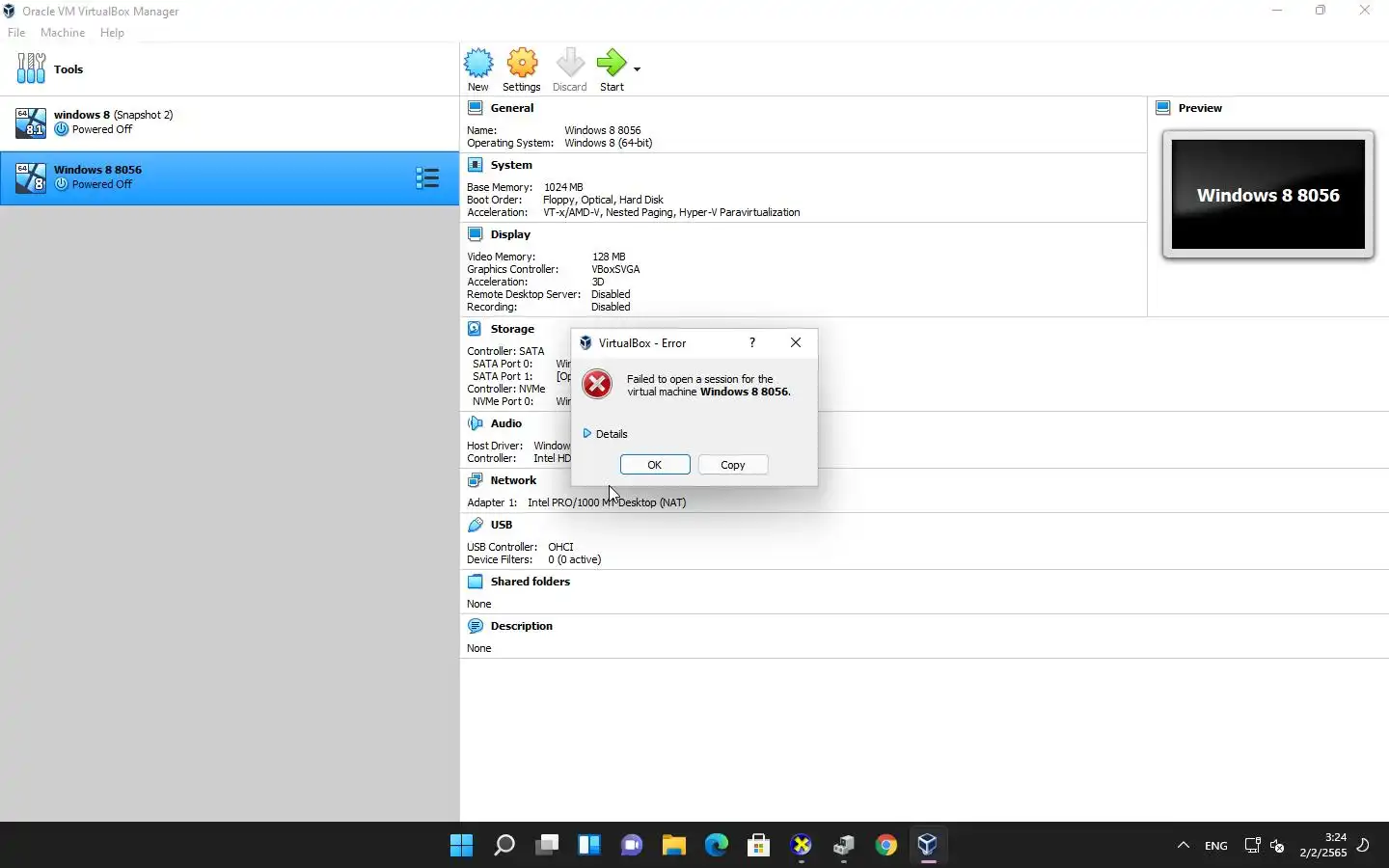Select Windows 8 8056 machine entry
1389x868 pixels.
coord(230,177)
